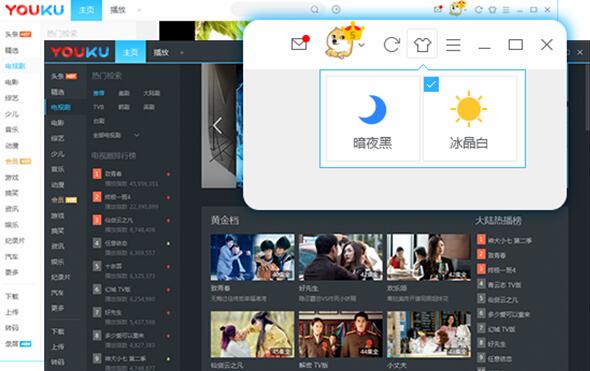Image resolution: width=590 pixels, height=371 pixels.
Task: Click the Shiba dog avatar with crown
Action: [x=344, y=42]
